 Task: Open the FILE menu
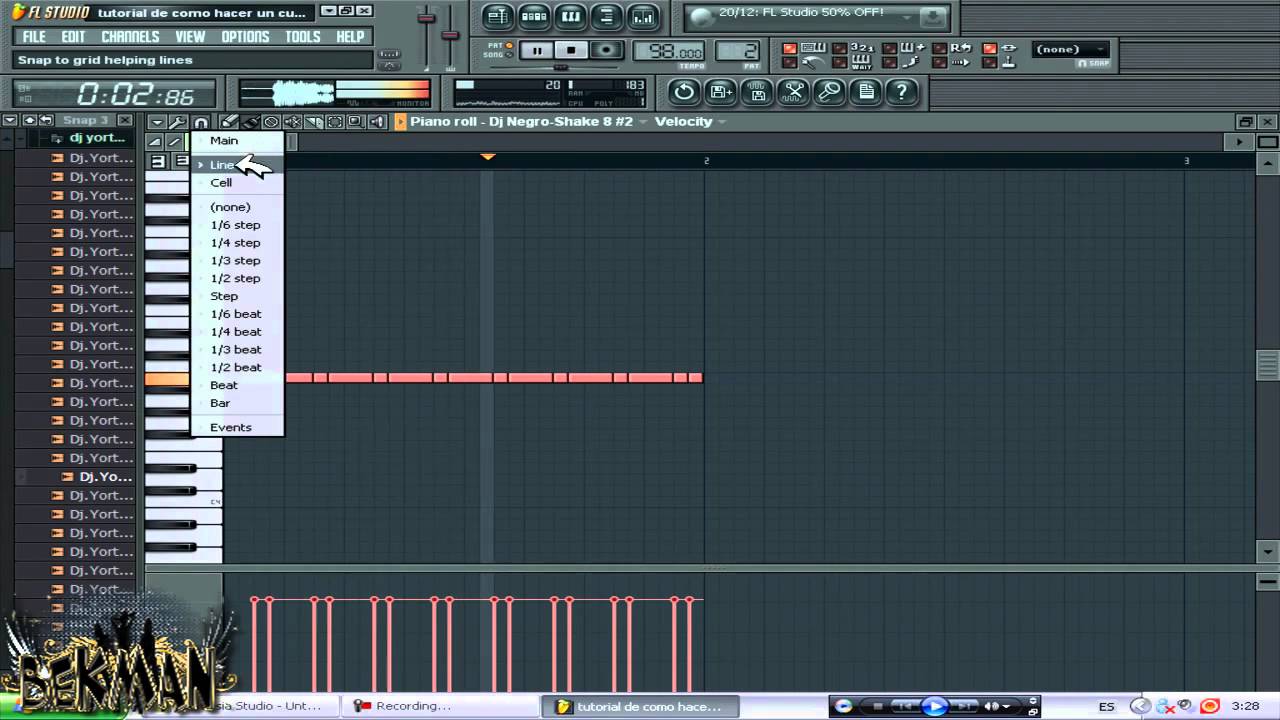pos(34,36)
